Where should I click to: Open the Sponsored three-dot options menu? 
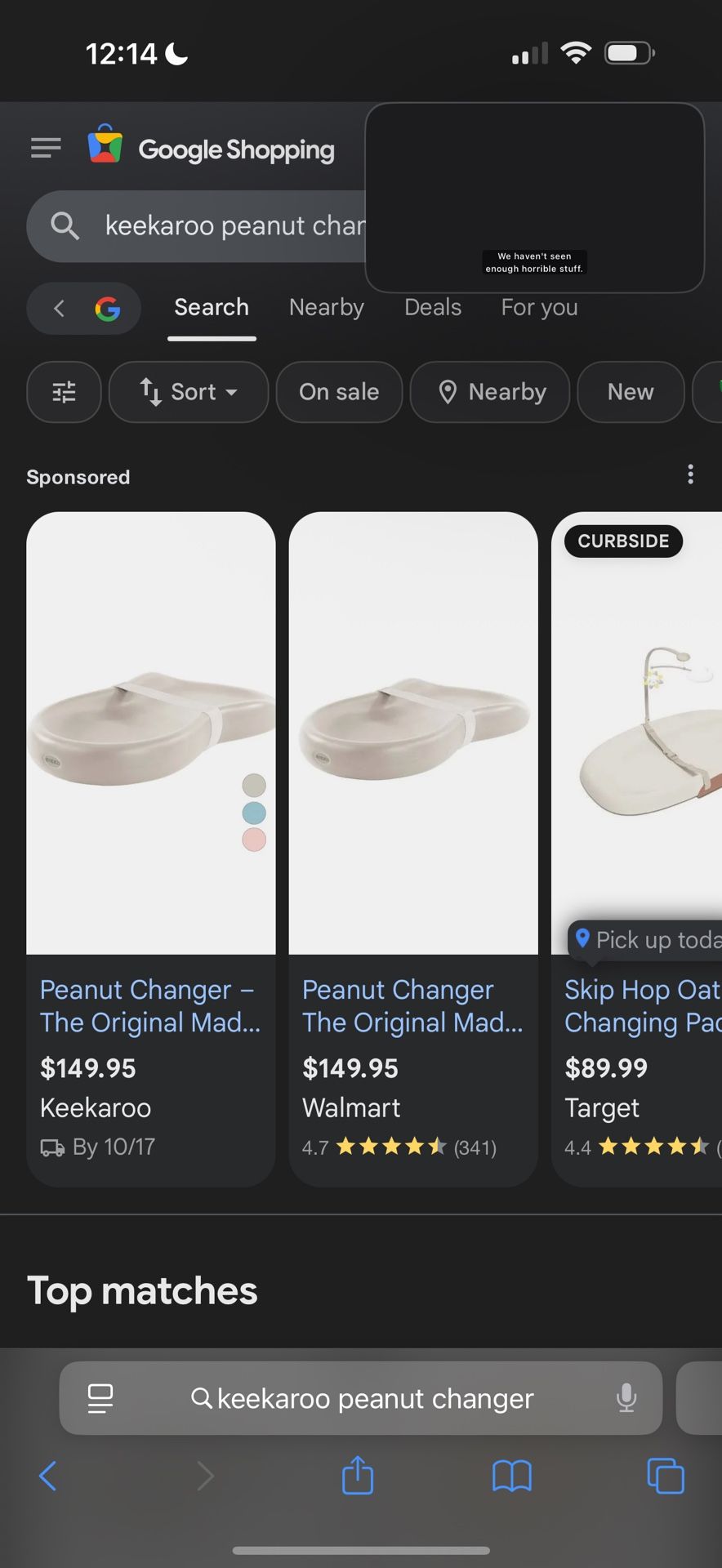pos(690,474)
